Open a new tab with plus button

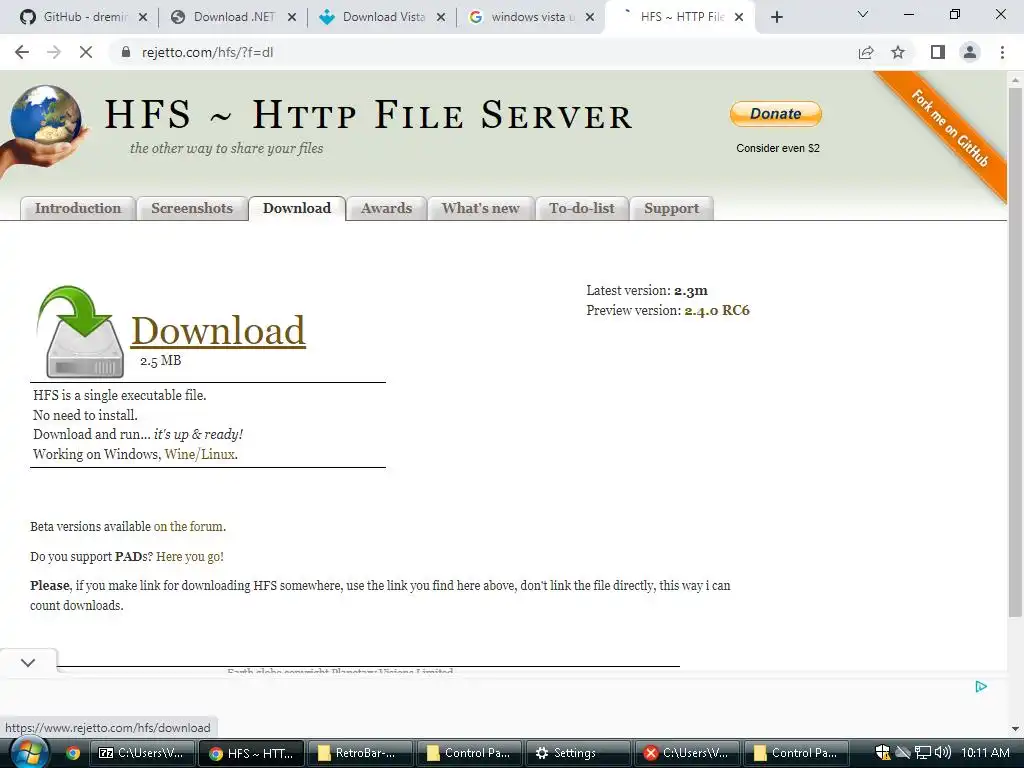coord(776,17)
